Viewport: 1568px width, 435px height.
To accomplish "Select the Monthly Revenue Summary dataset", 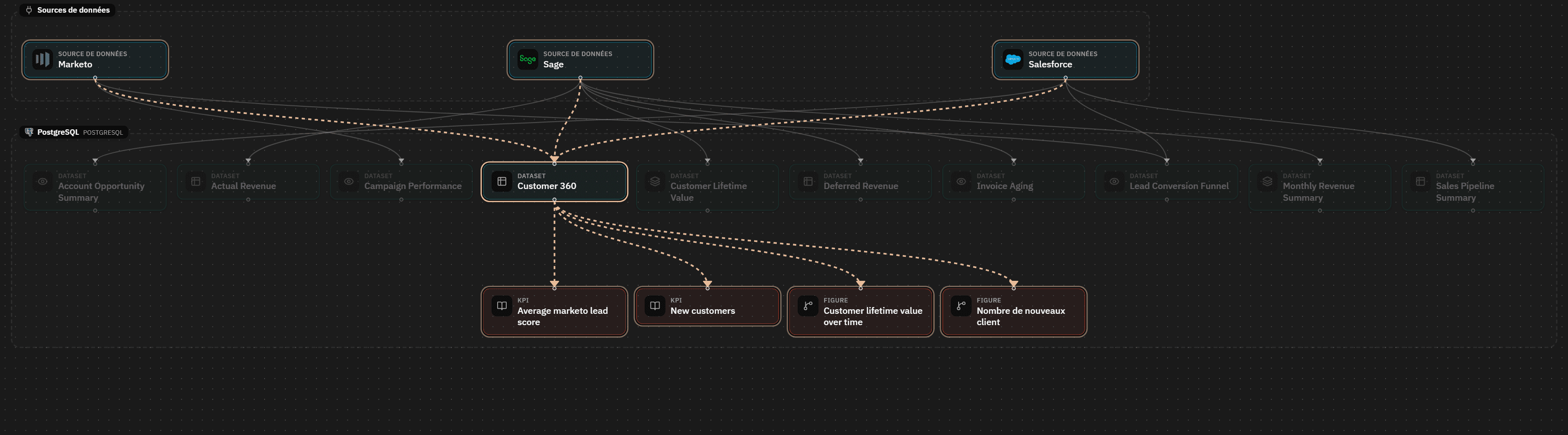I will point(1320,187).
